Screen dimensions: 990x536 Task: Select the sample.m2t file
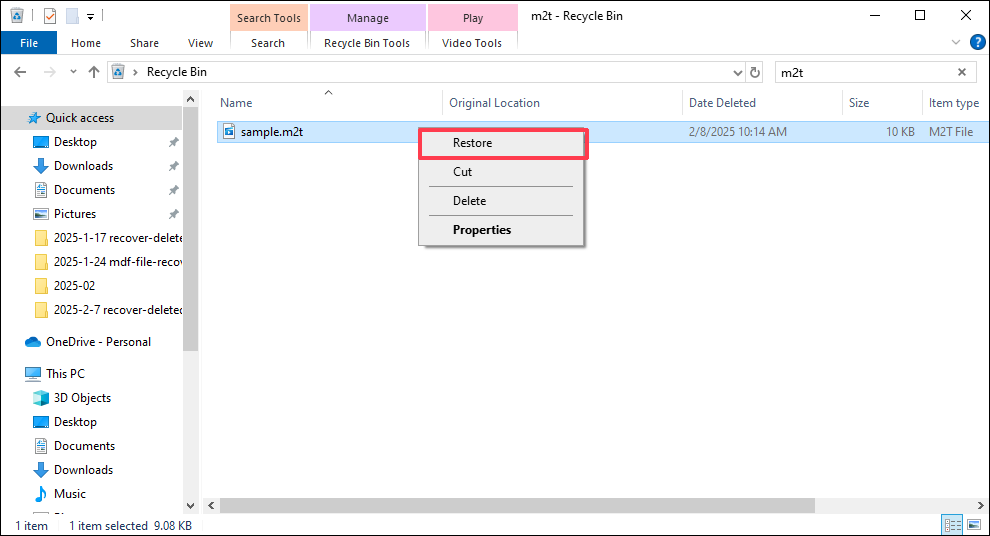tap(271, 132)
